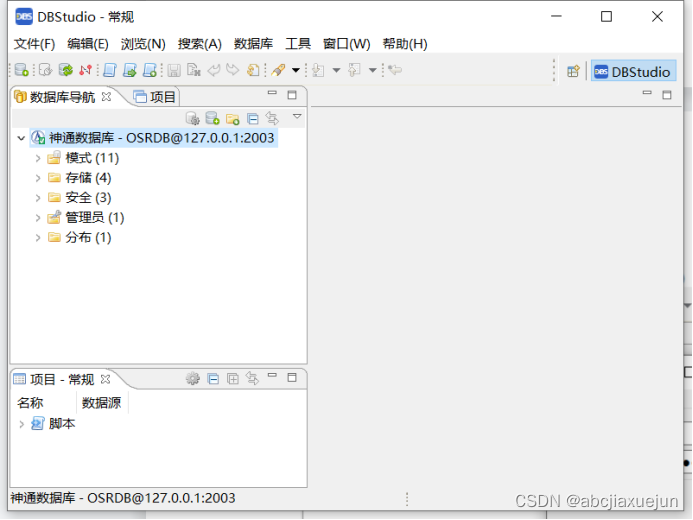Toggle link with editor in project panel
Viewport: 693px width, 520px height.
click(252, 379)
